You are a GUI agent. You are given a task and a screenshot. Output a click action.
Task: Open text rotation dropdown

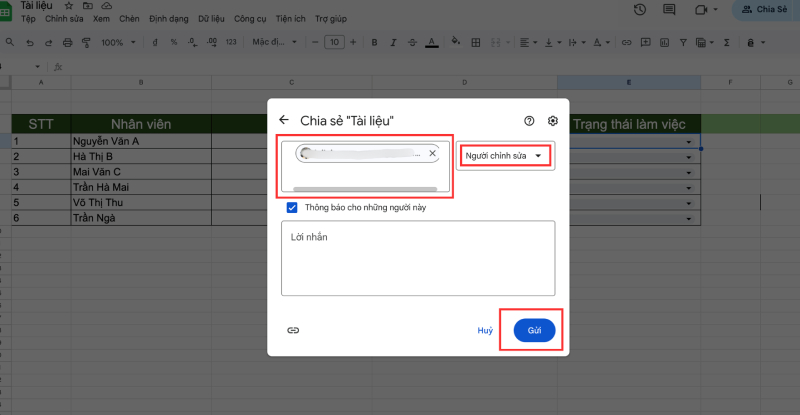coord(601,43)
